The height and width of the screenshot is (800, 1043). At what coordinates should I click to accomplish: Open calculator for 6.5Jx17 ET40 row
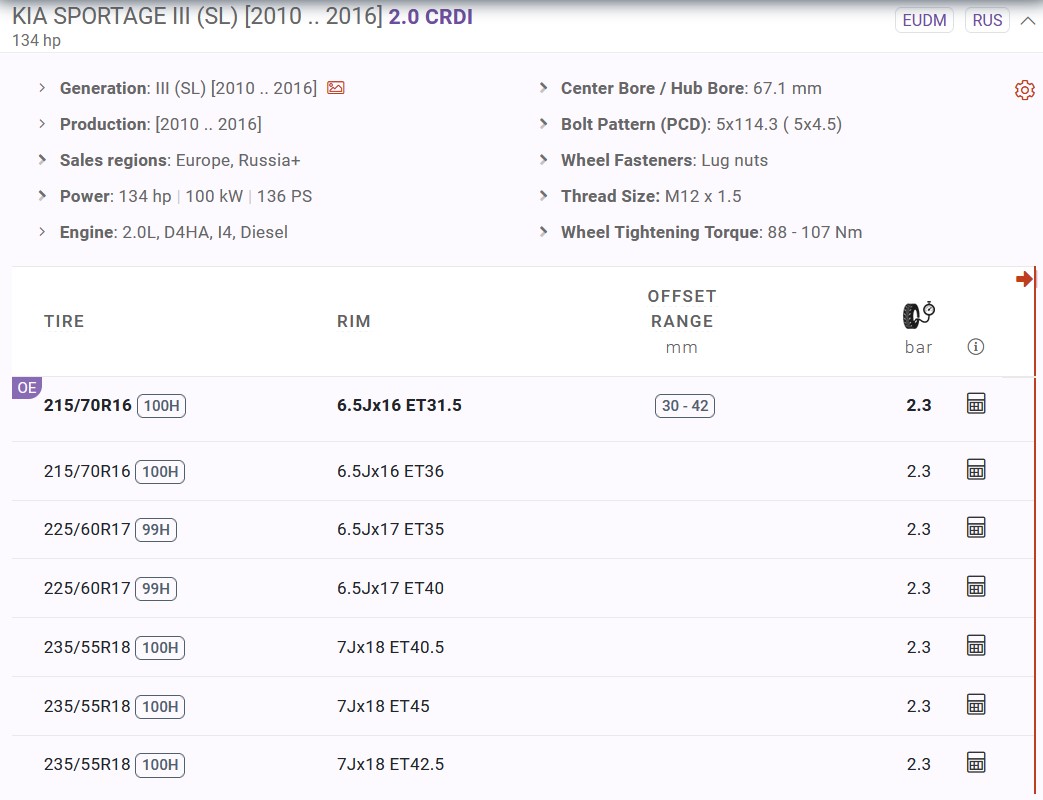point(976,587)
